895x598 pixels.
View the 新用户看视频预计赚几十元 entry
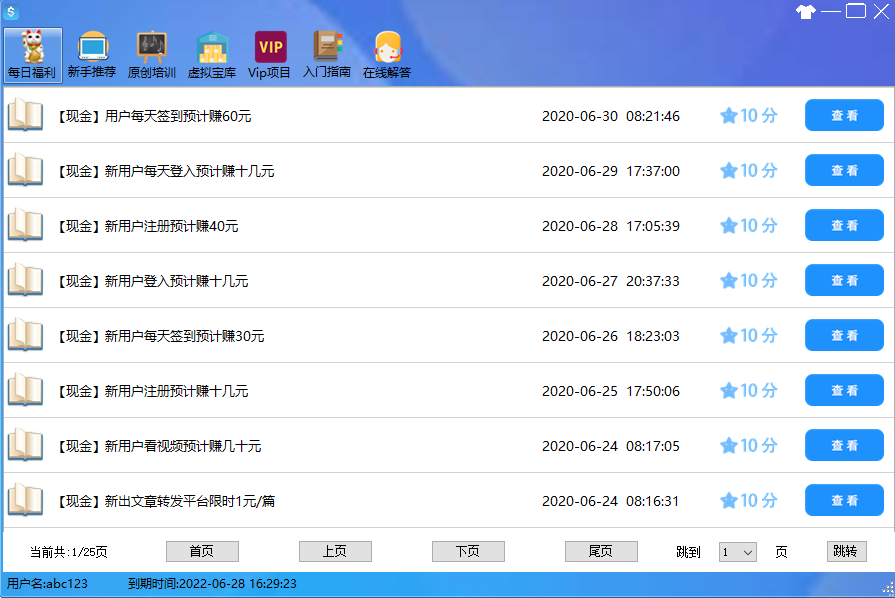point(844,445)
